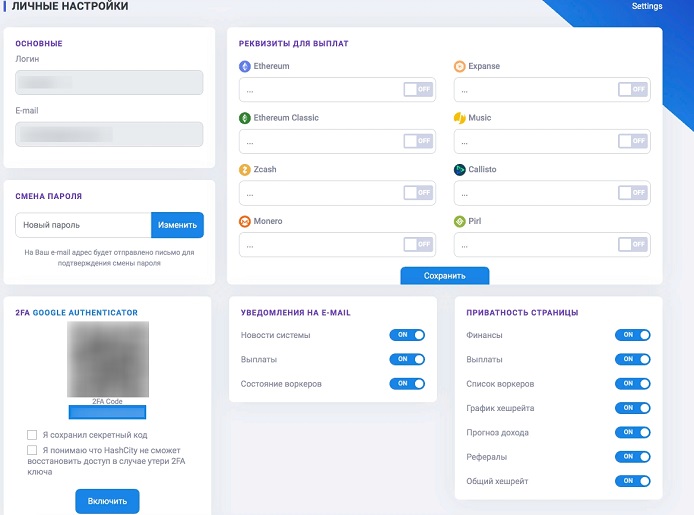Click the Сохранить button for payout details
694x515 pixels.
click(445, 275)
